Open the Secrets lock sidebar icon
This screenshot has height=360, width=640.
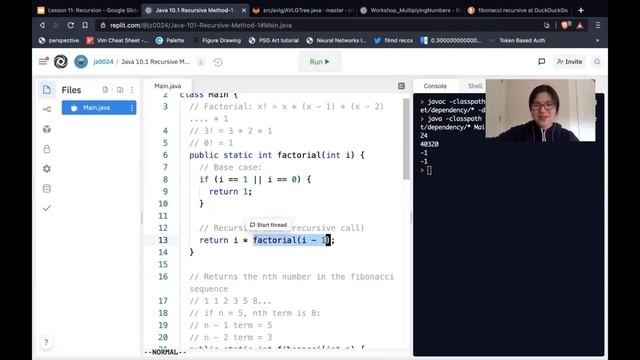(x=47, y=149)
